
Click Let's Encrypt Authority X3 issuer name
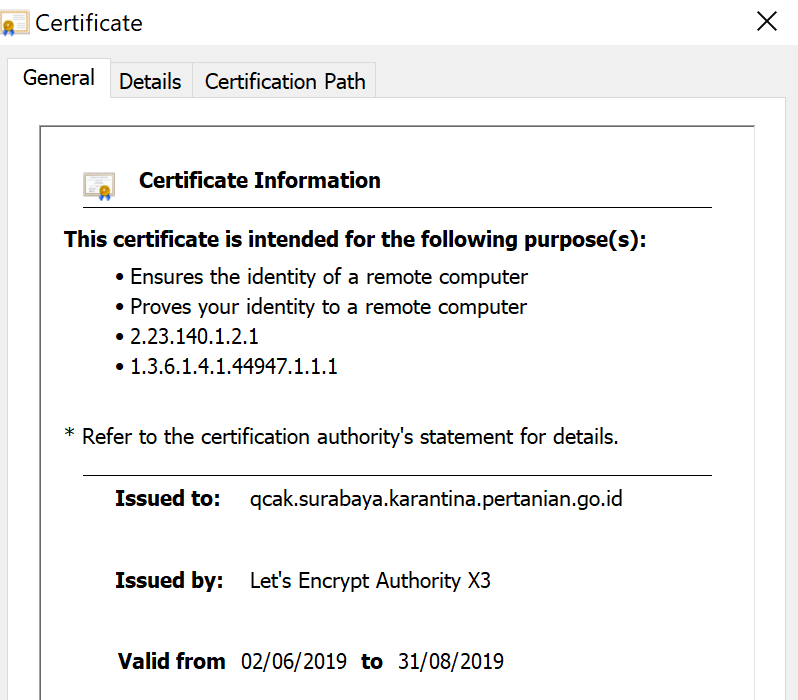pos(370,581)
